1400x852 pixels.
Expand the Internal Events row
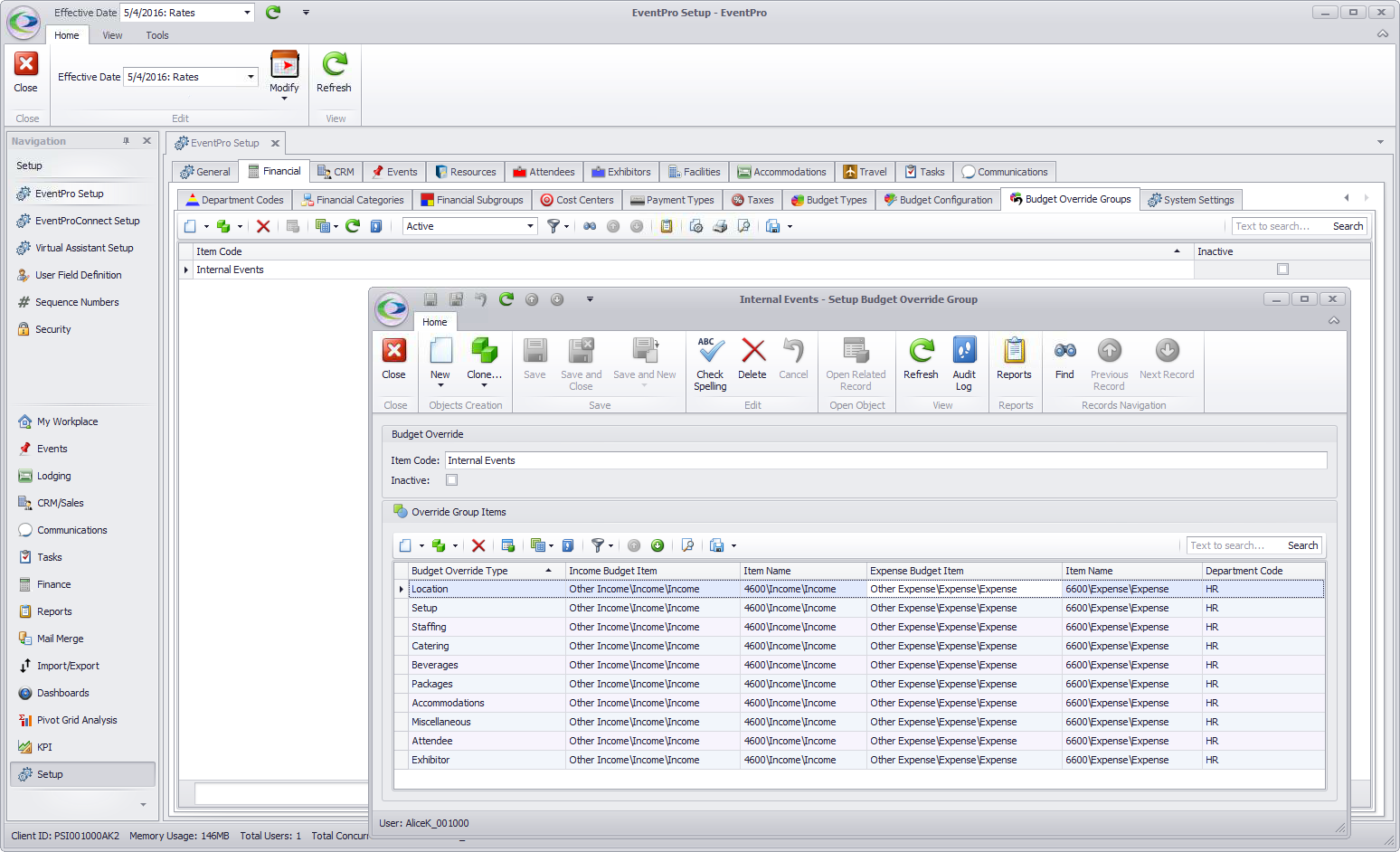pyautogui.click(x=186, y=270)
